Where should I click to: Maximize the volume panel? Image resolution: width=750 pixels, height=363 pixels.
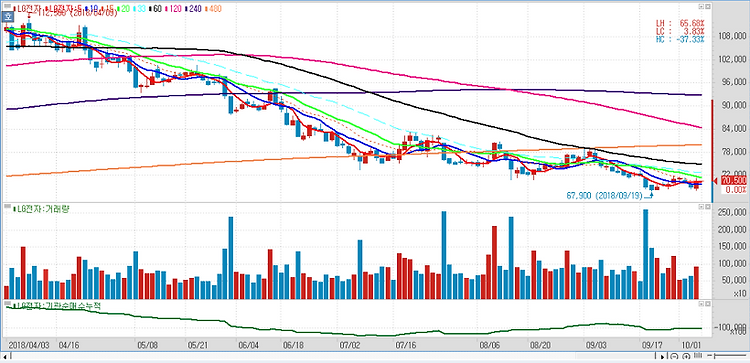click(x=701, y=207)
